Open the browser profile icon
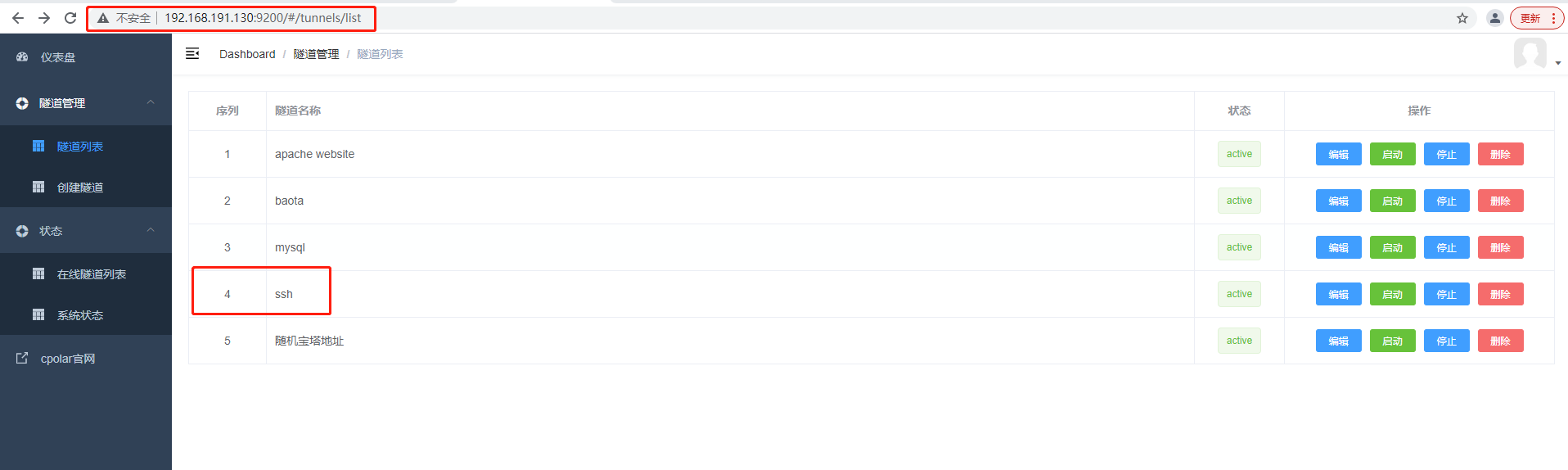 pos(1495,18)
